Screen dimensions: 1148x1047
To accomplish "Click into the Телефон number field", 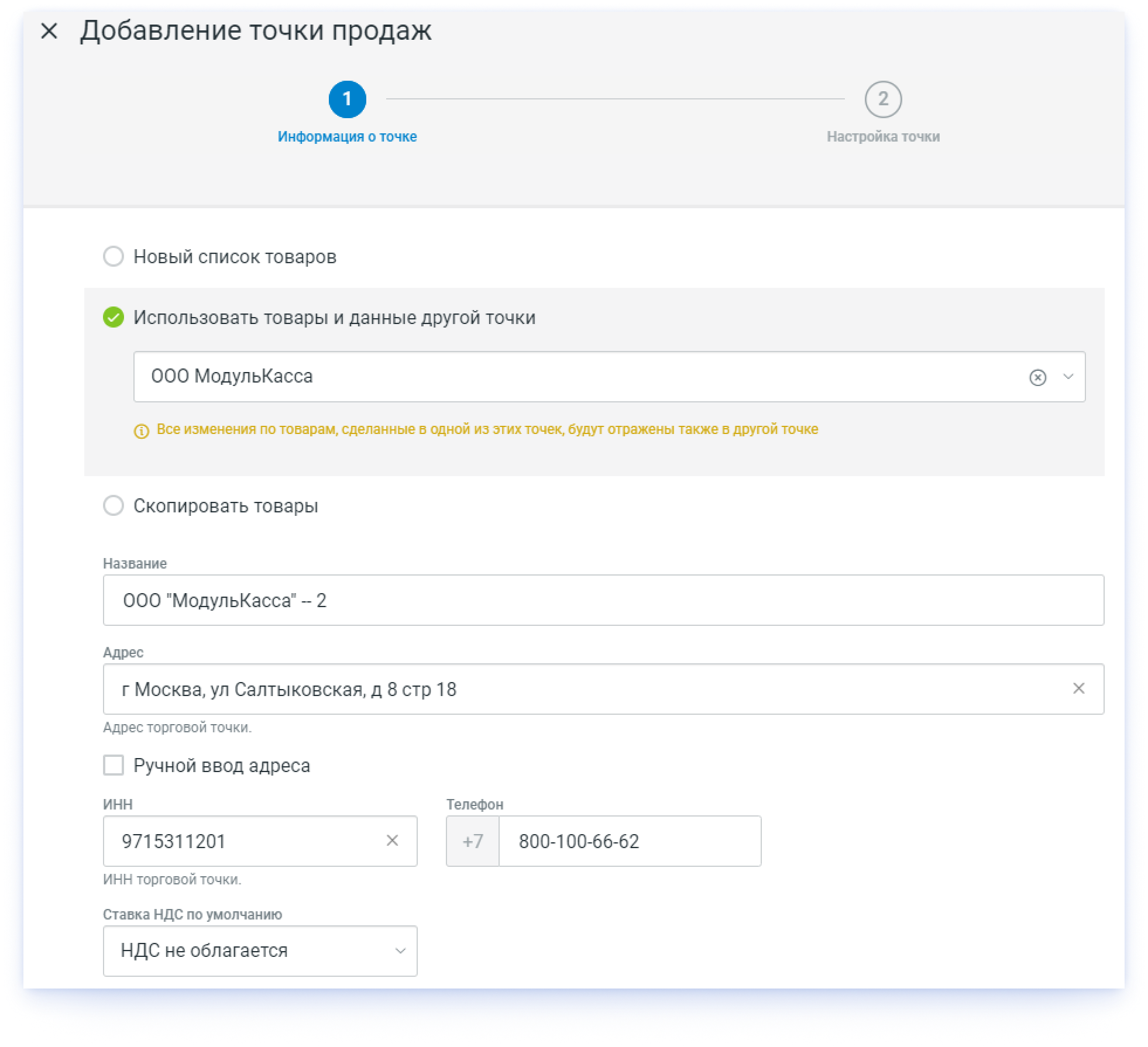I will 630,841.
